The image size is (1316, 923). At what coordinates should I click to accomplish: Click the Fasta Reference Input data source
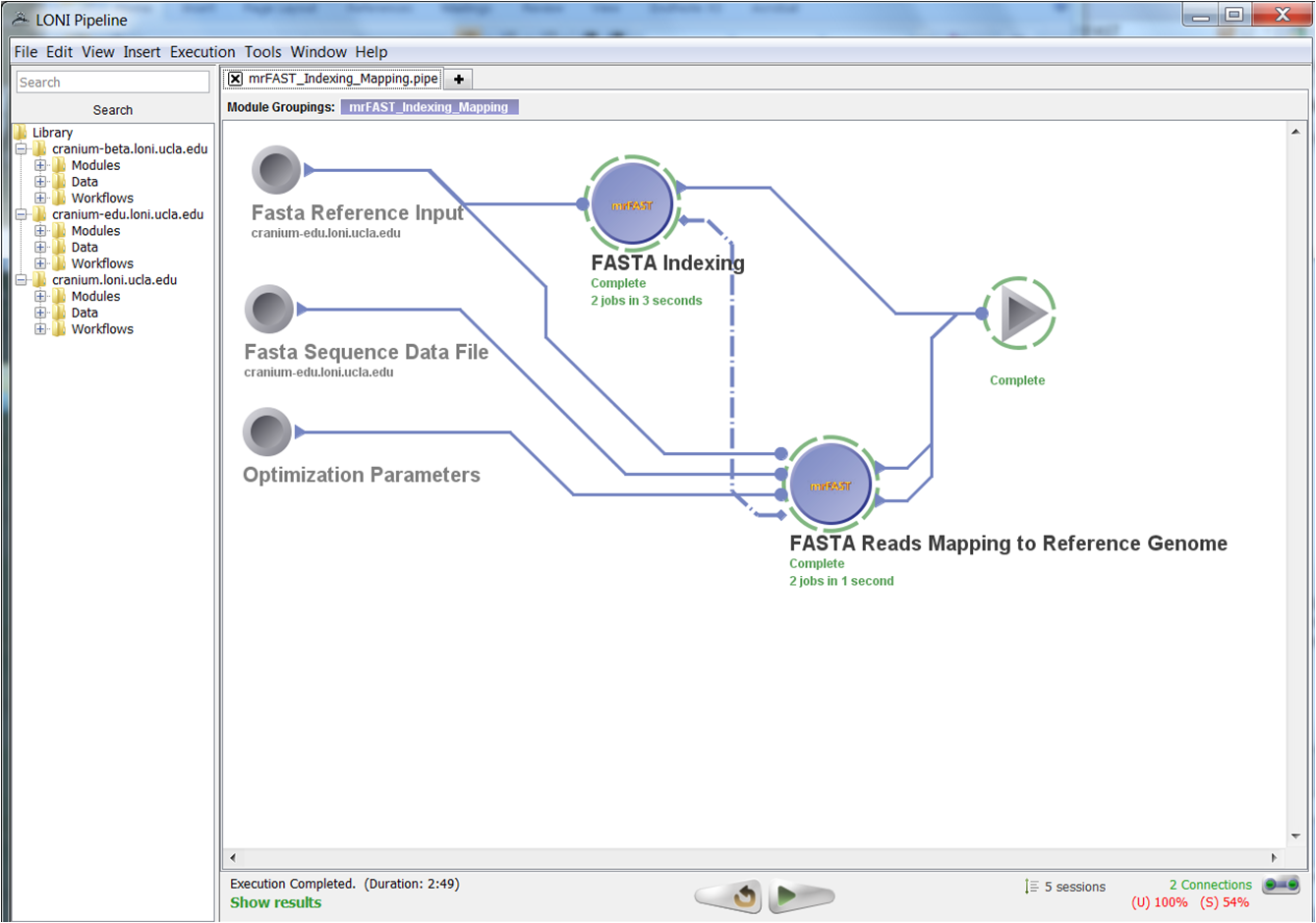point(276,170)
